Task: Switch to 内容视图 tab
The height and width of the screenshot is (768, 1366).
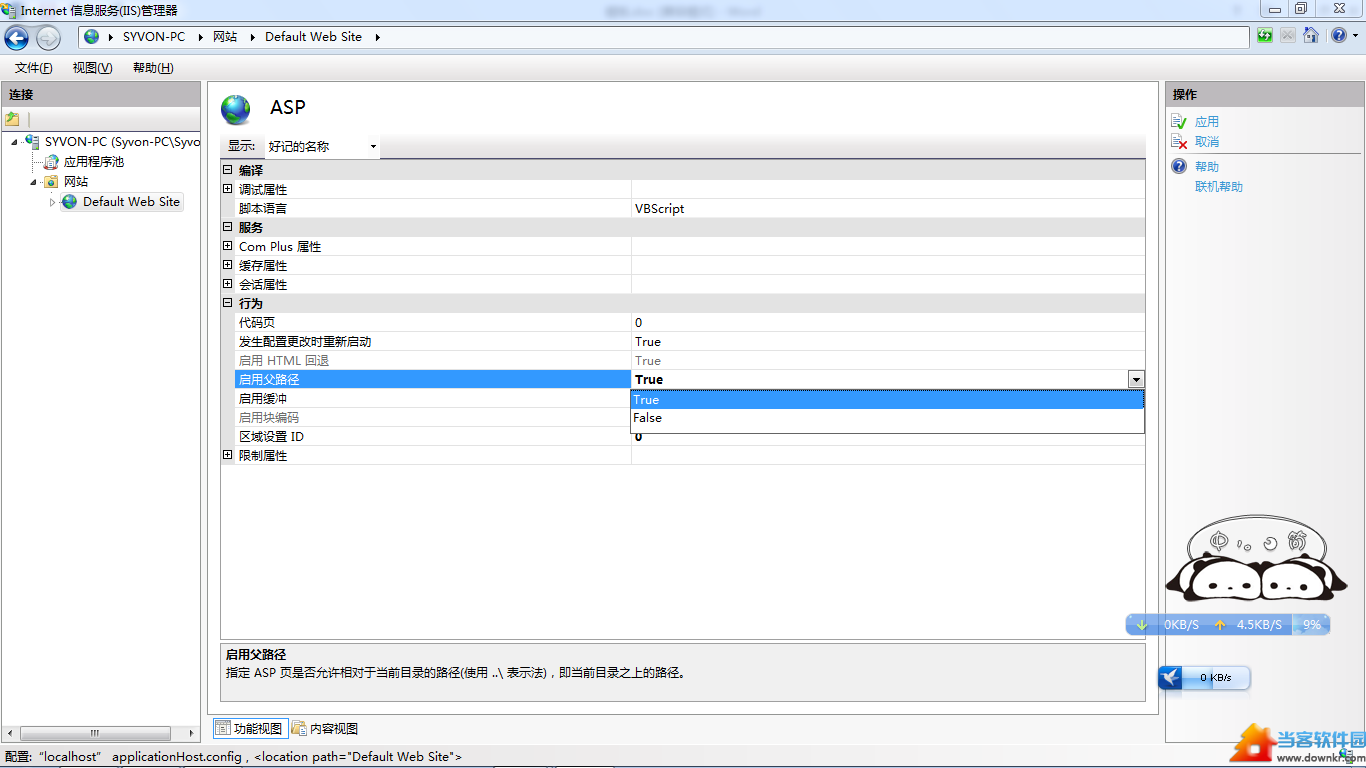Action: pyautogui.click(x=325, y=729)
